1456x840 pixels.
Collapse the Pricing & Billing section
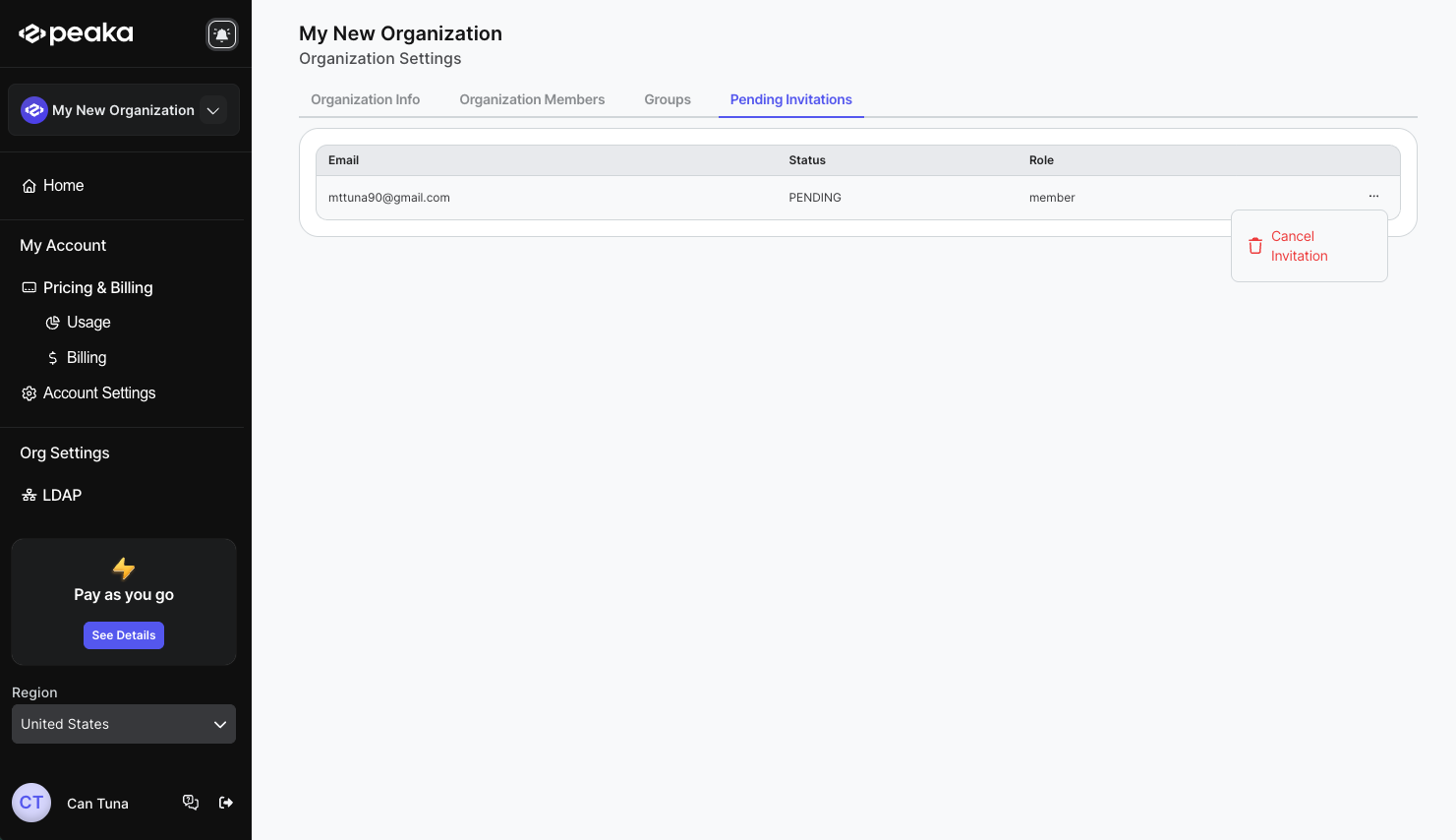[x=97, y=287]
